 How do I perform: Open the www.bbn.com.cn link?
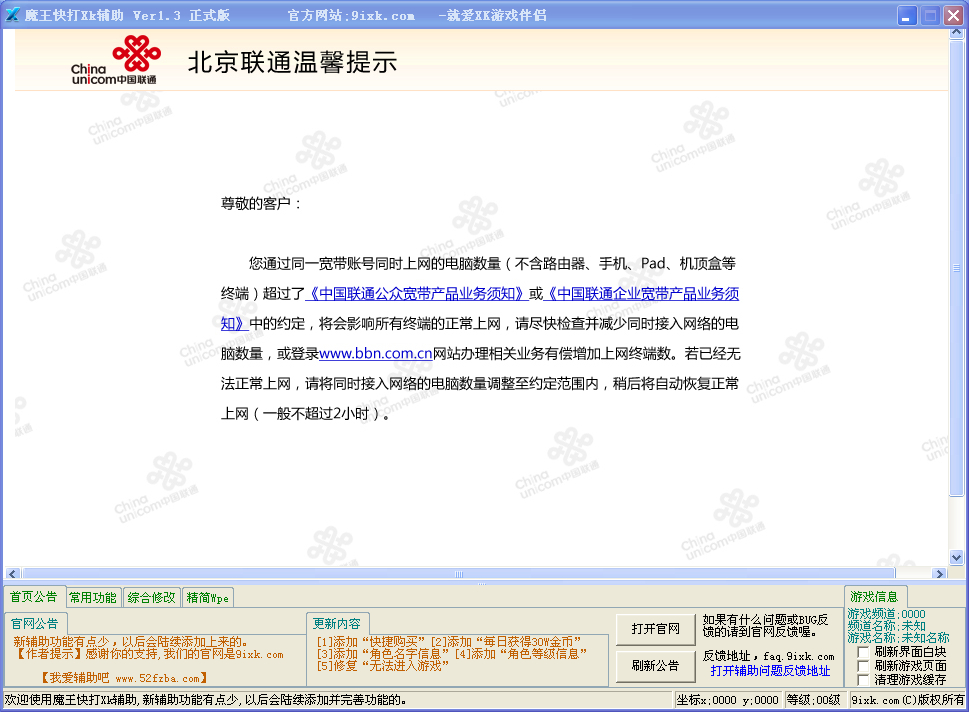[x=375, y=354]
